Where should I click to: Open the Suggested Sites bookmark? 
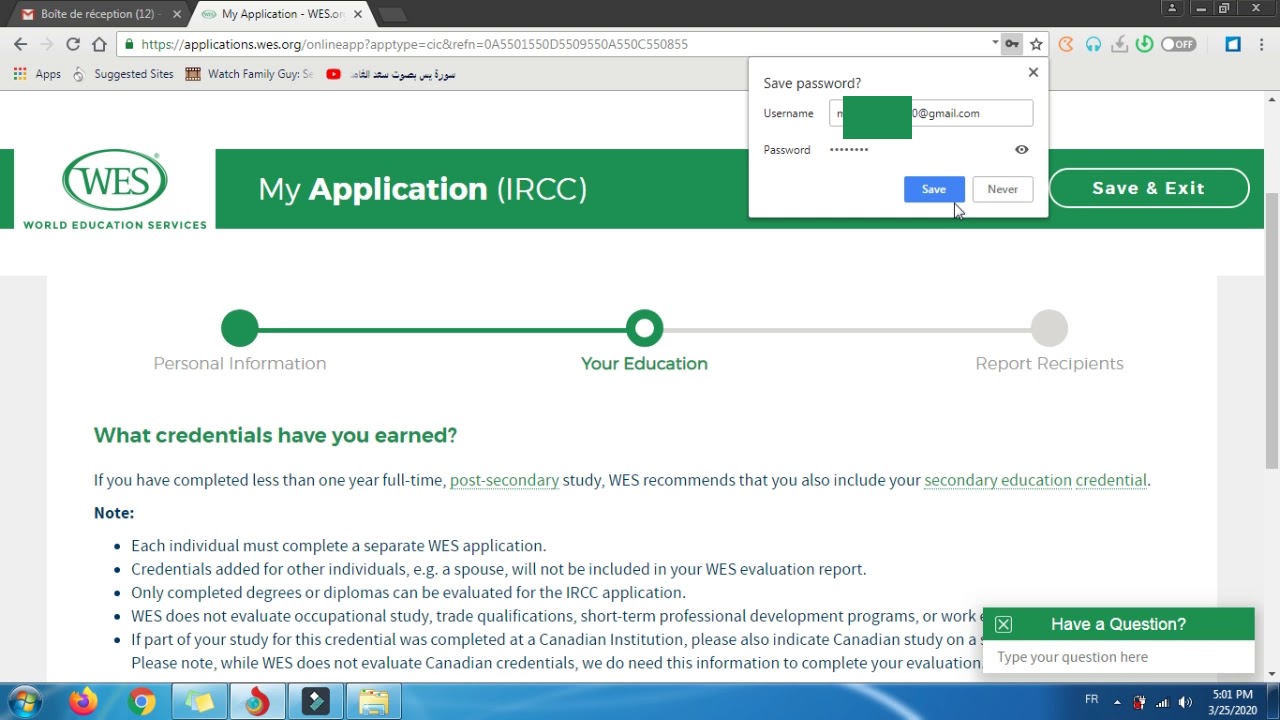[123, 74]
